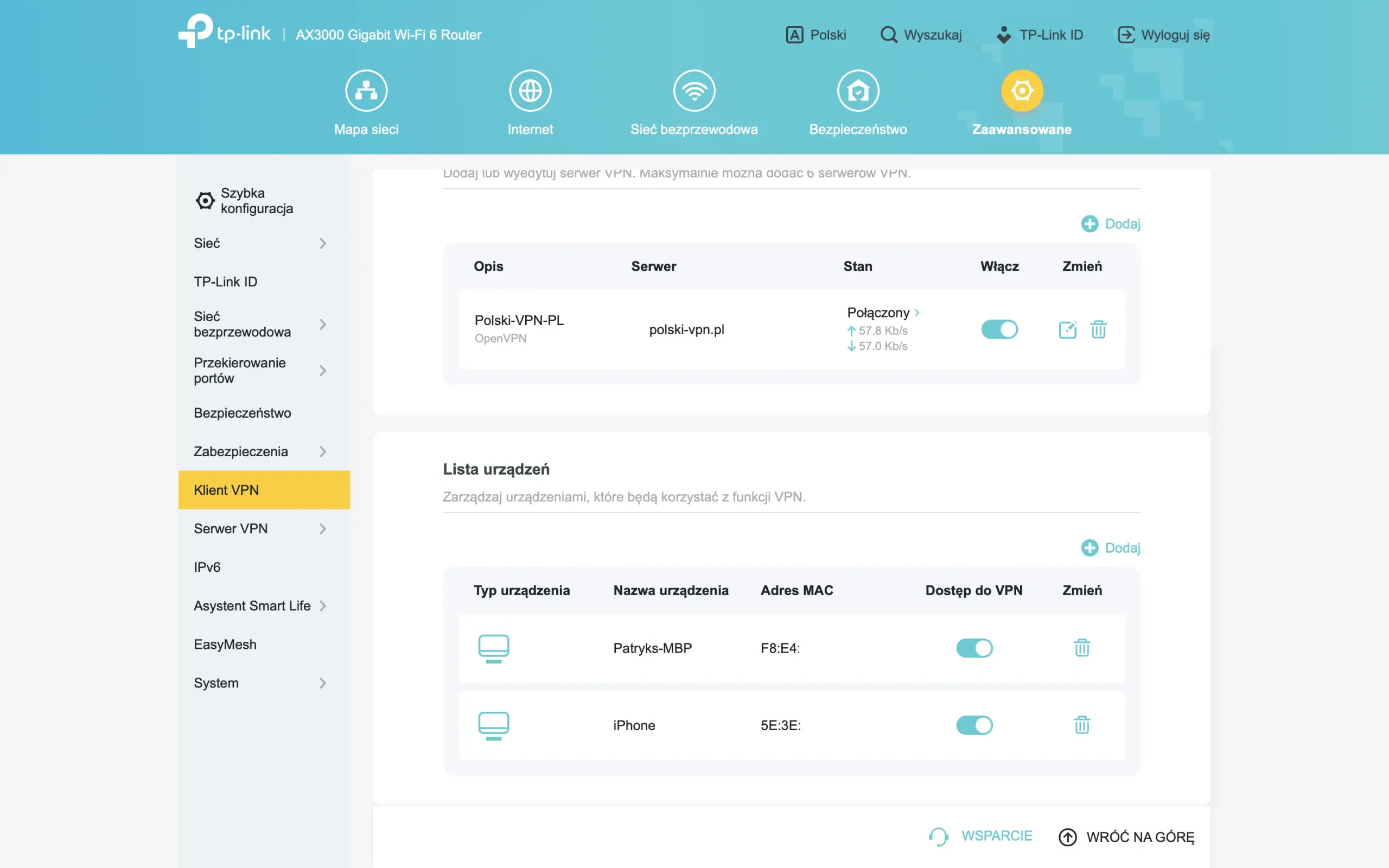Disable the Polski-VPN-PL server toggle
The image size is (1389, 868).
999,329
